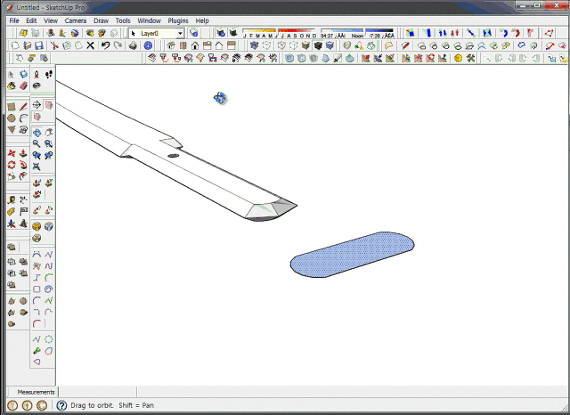570x415 pixels.
Task: Click the New file icon
Action: (15, 45)
